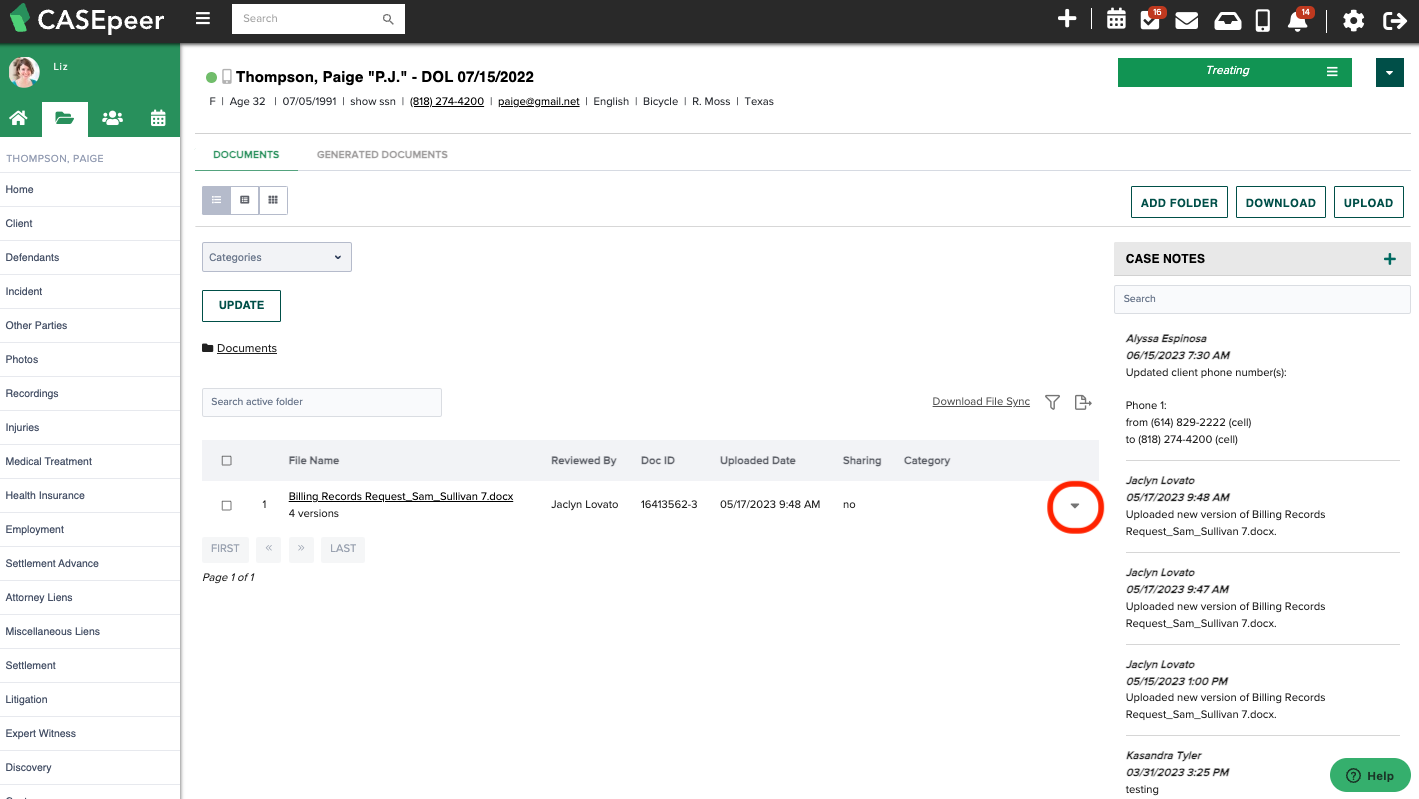Switch to Generated Documents tab
The height and width of the screenshot is (799, 1419).
(382, 155)
